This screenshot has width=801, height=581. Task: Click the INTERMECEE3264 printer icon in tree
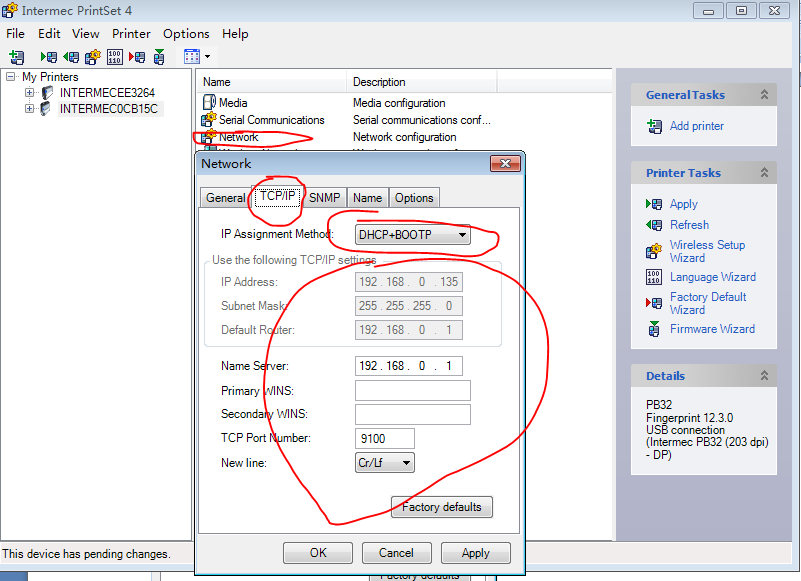47,92
